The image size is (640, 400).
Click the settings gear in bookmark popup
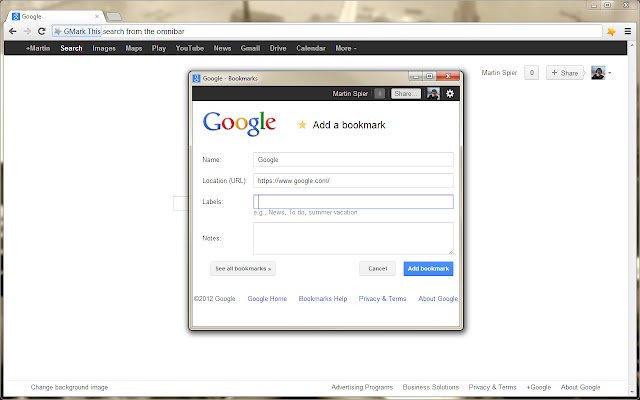[x=450, y=93]
